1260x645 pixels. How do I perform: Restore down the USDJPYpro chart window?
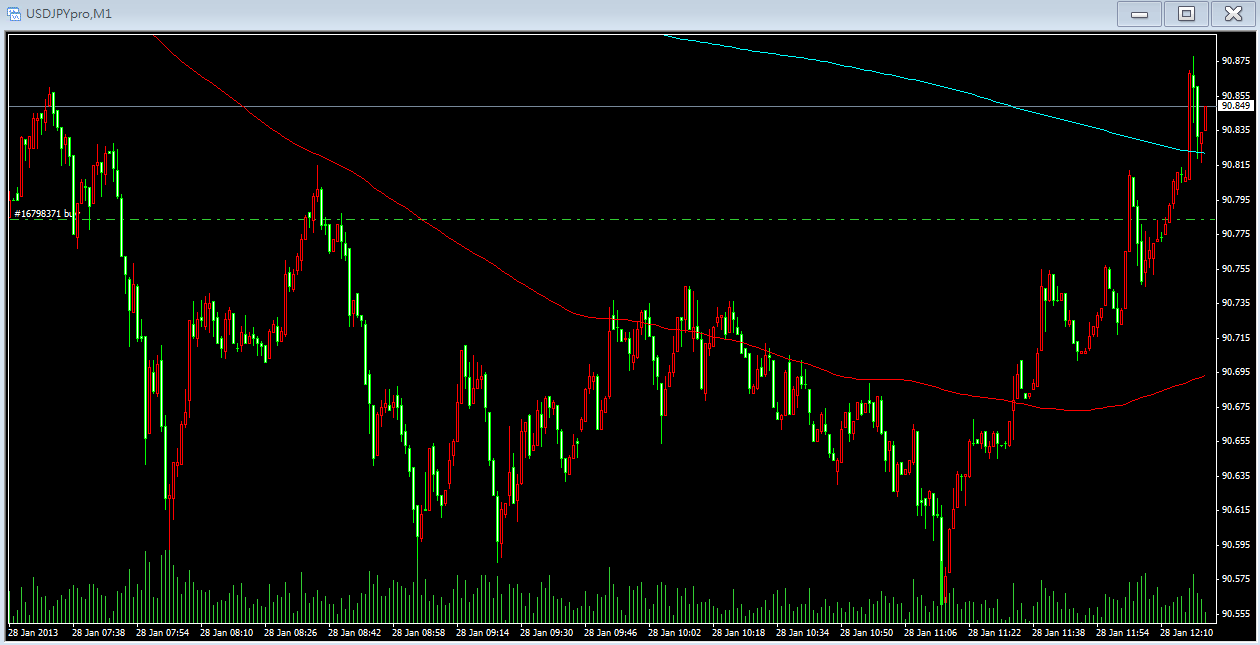click(1186, 13)
